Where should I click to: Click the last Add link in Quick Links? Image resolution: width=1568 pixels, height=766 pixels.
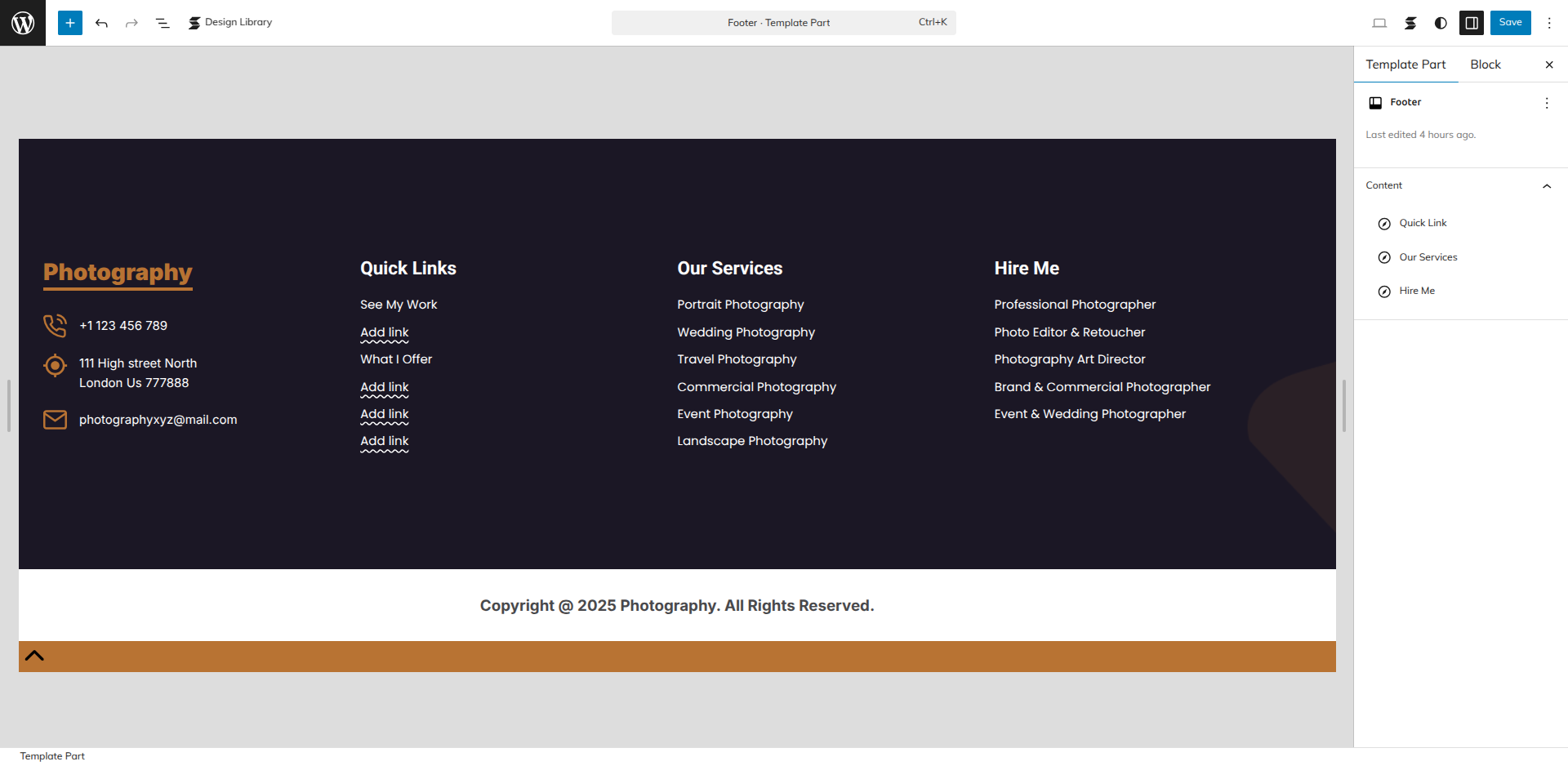point(385,441)
